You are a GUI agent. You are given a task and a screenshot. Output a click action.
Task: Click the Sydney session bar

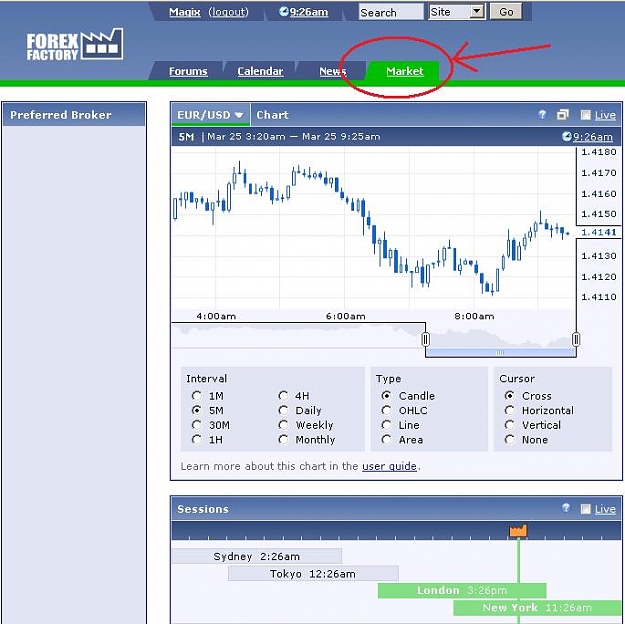click(x=257, y=556)
